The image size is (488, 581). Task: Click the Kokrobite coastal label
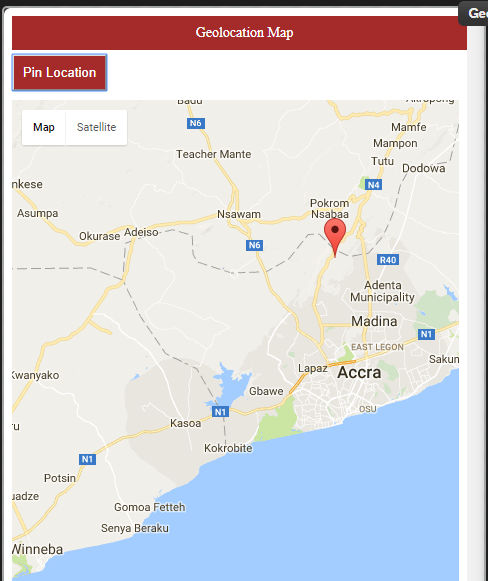228,448
